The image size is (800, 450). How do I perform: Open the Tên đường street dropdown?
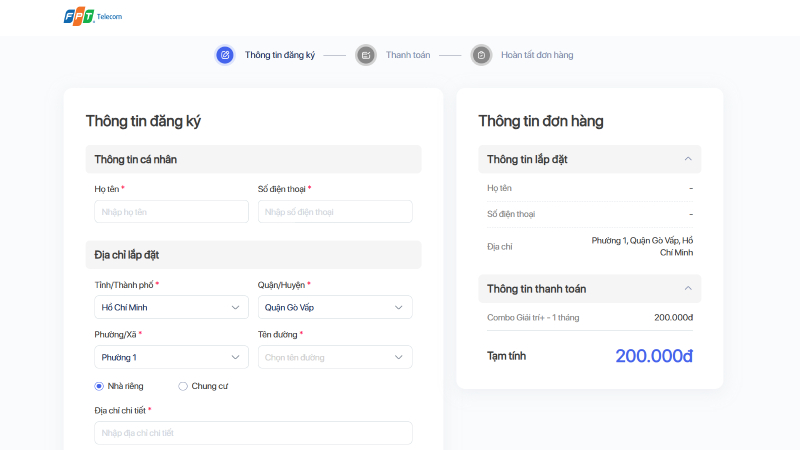point(335,357)
